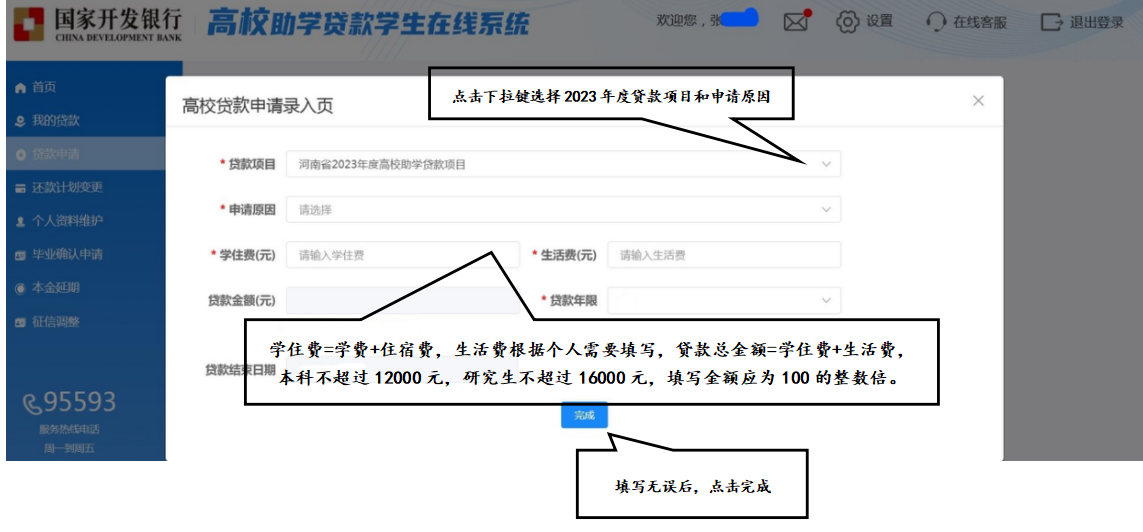The image size is (1143, 532).
Task: Click the 还款计划变更 sidebar icon
Action: pyautogui.click(x=20, y=188)
